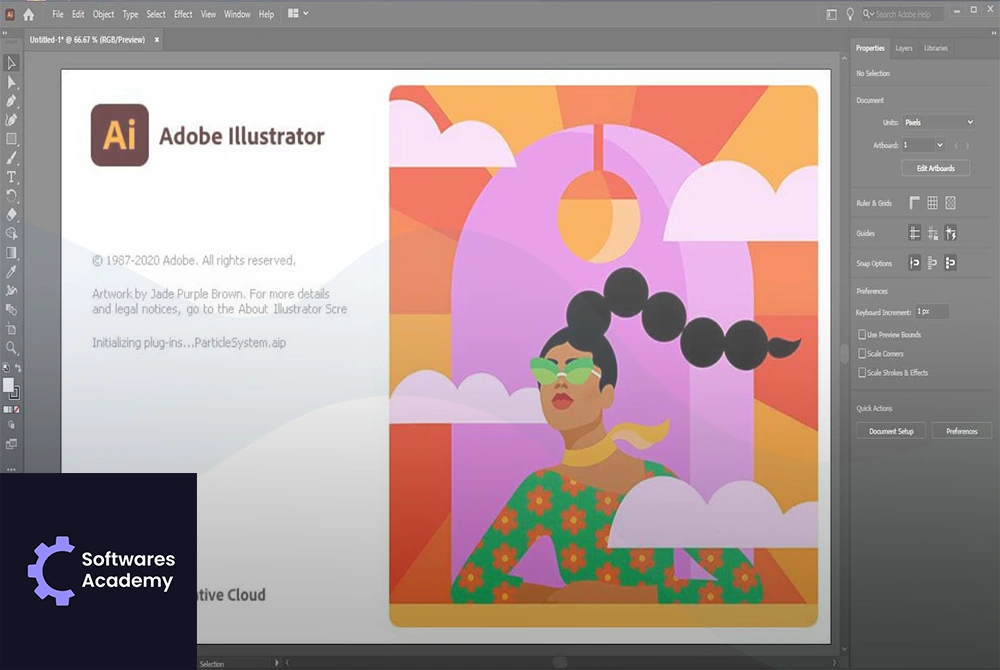Collapse the right panels double-arrow
Viewport: 1000px width, 670px height.
click(994, 33)
